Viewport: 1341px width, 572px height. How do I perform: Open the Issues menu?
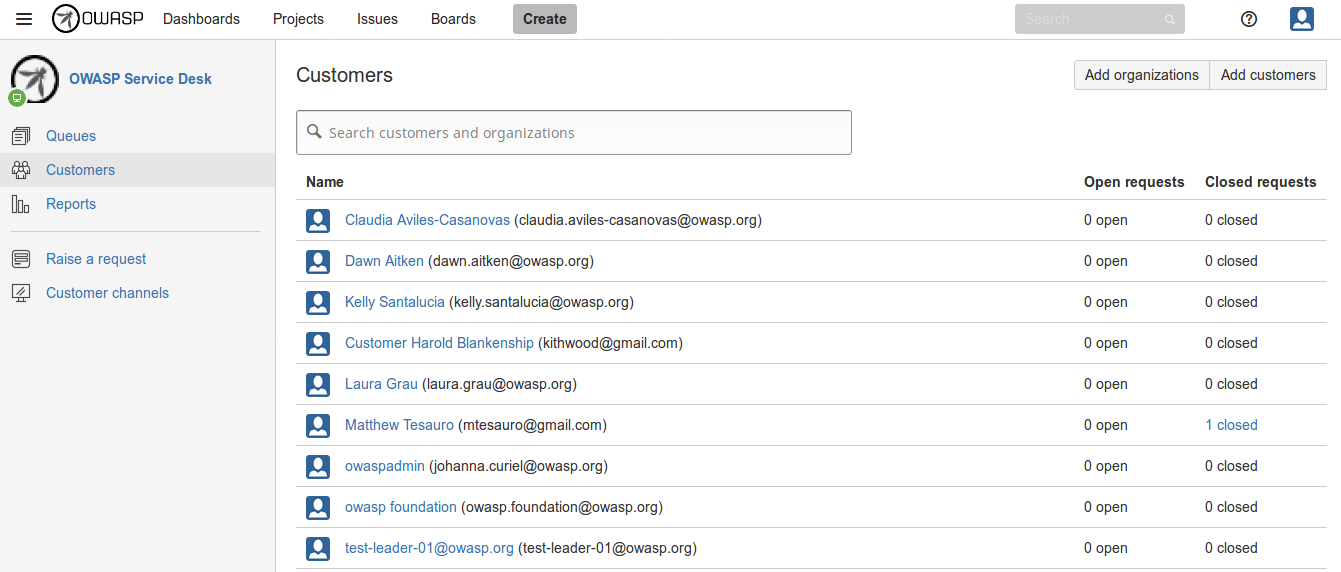click(377, 19)
